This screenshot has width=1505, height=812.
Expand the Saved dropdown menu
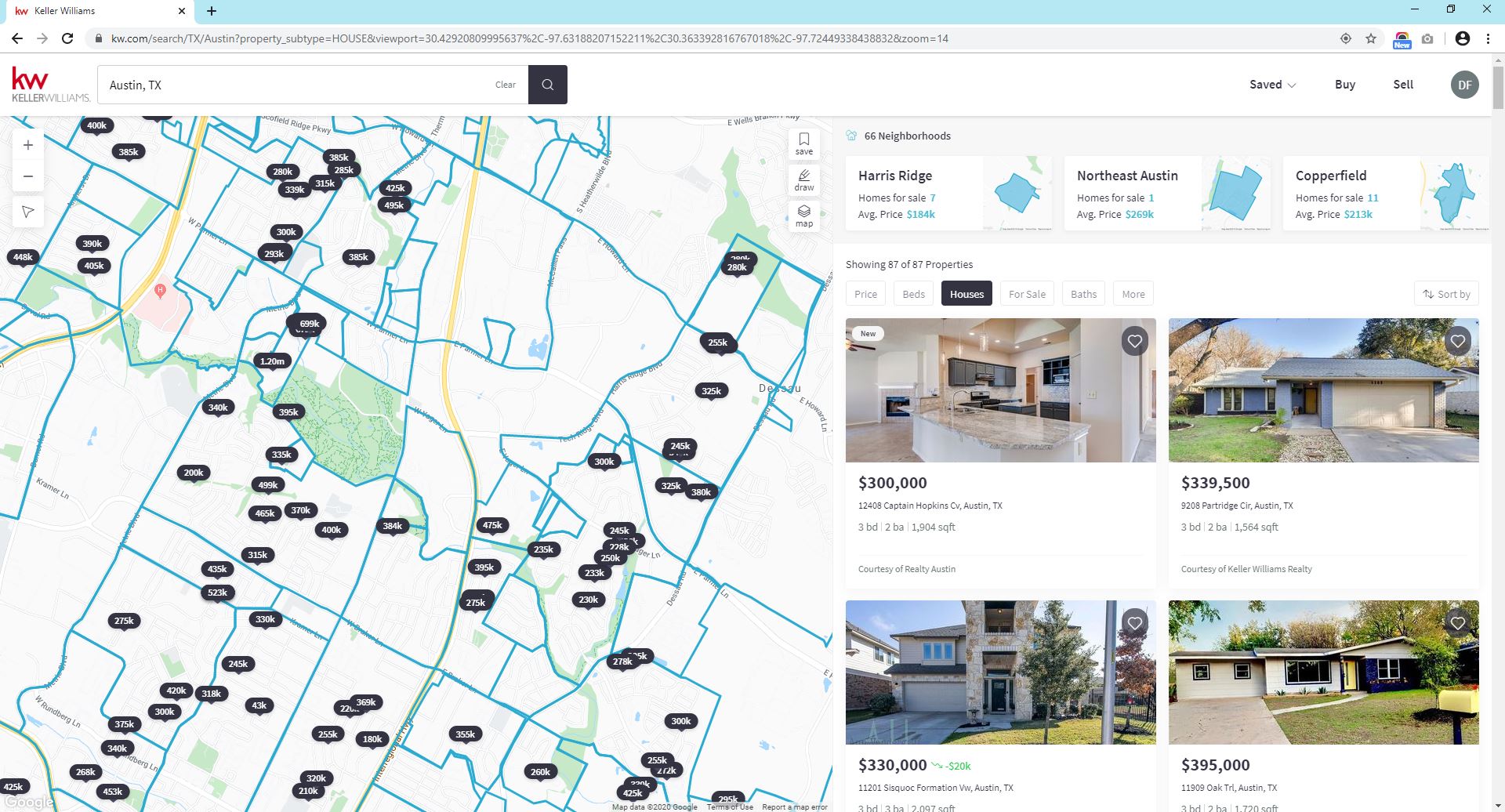click(x=1272, y=85)
